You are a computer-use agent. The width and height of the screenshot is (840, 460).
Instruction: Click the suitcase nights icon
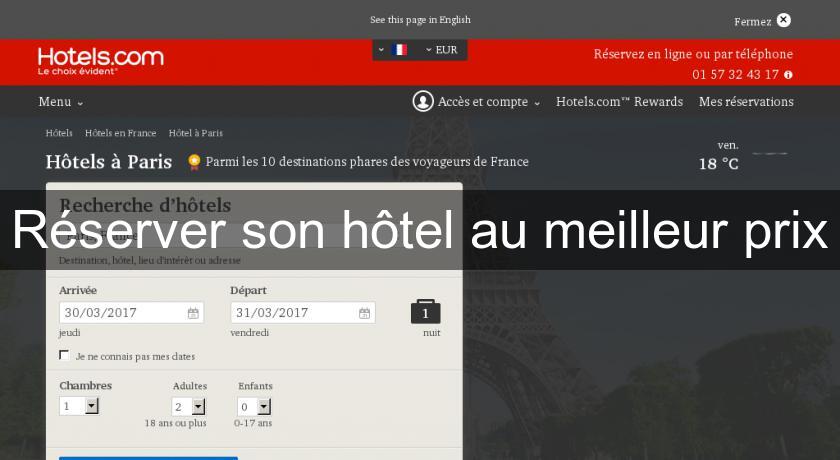425,312
